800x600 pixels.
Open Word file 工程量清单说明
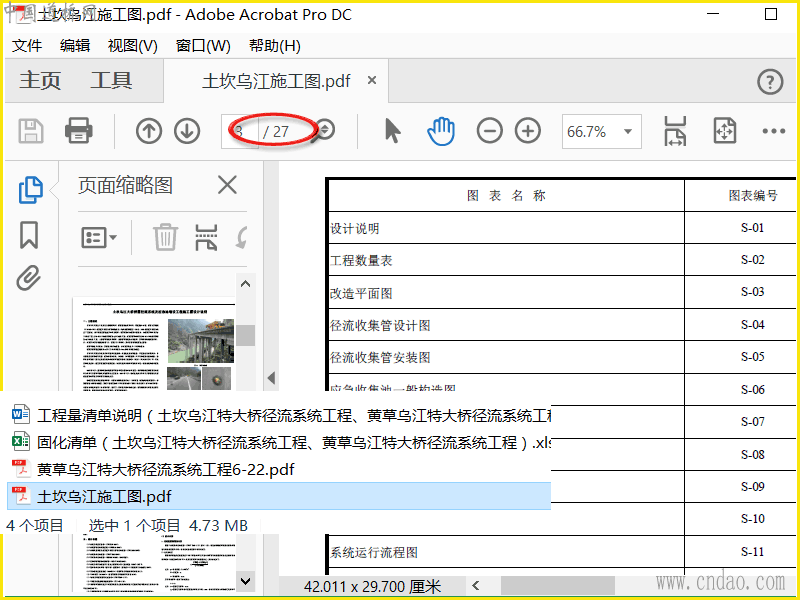coord(281,415)
